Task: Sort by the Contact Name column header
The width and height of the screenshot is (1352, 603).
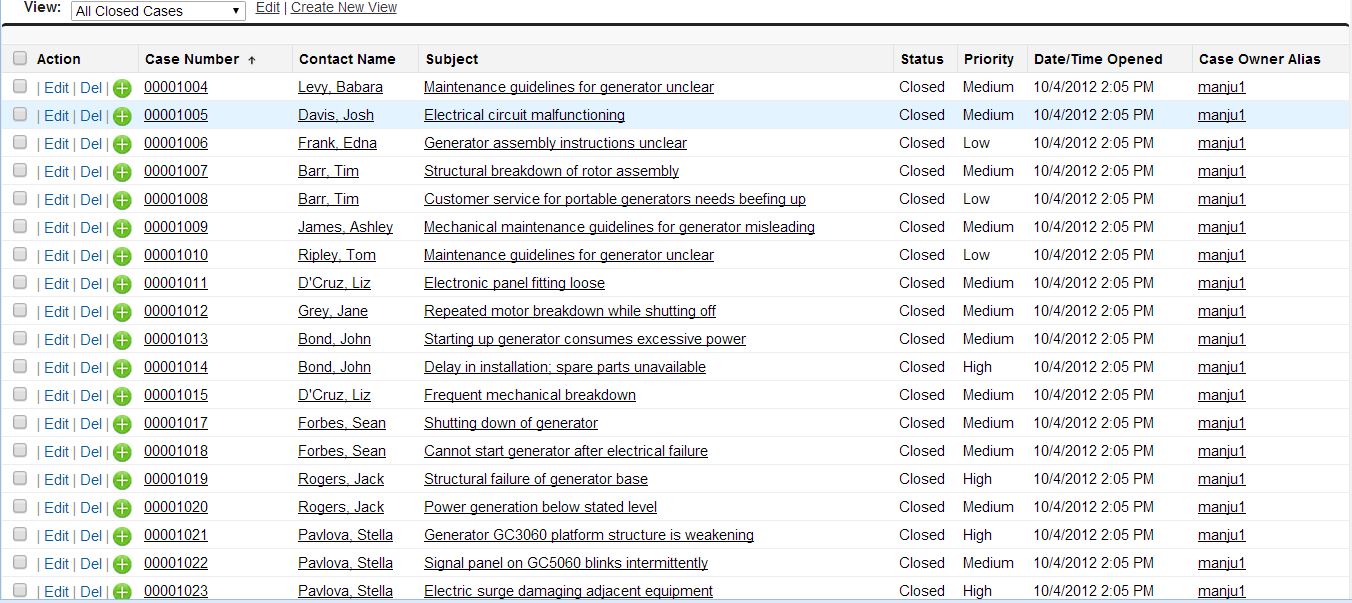Action: pyautogui.click(x=347, y=59)
